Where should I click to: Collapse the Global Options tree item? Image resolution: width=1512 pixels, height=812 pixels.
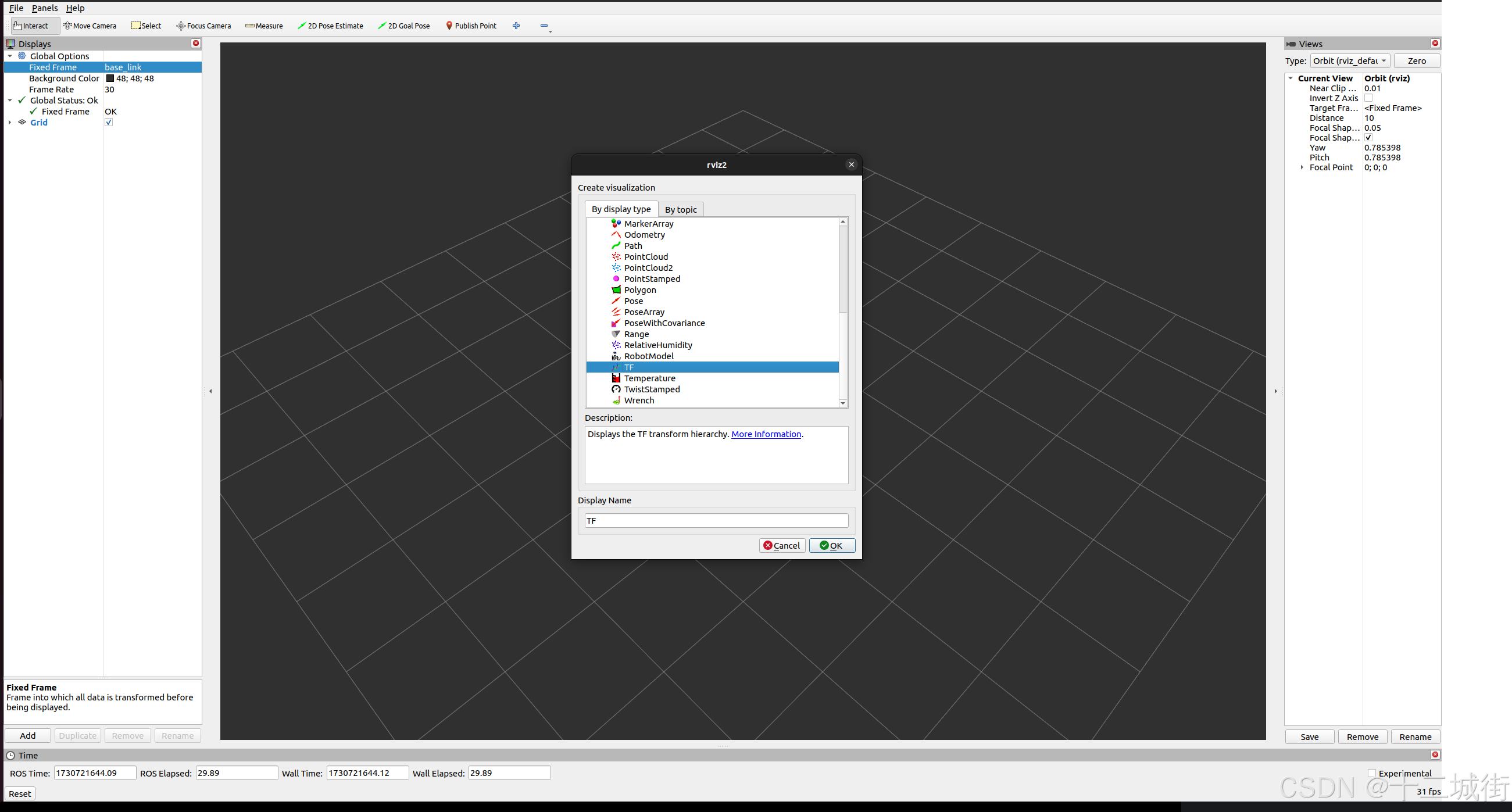(x=9, y=56)
